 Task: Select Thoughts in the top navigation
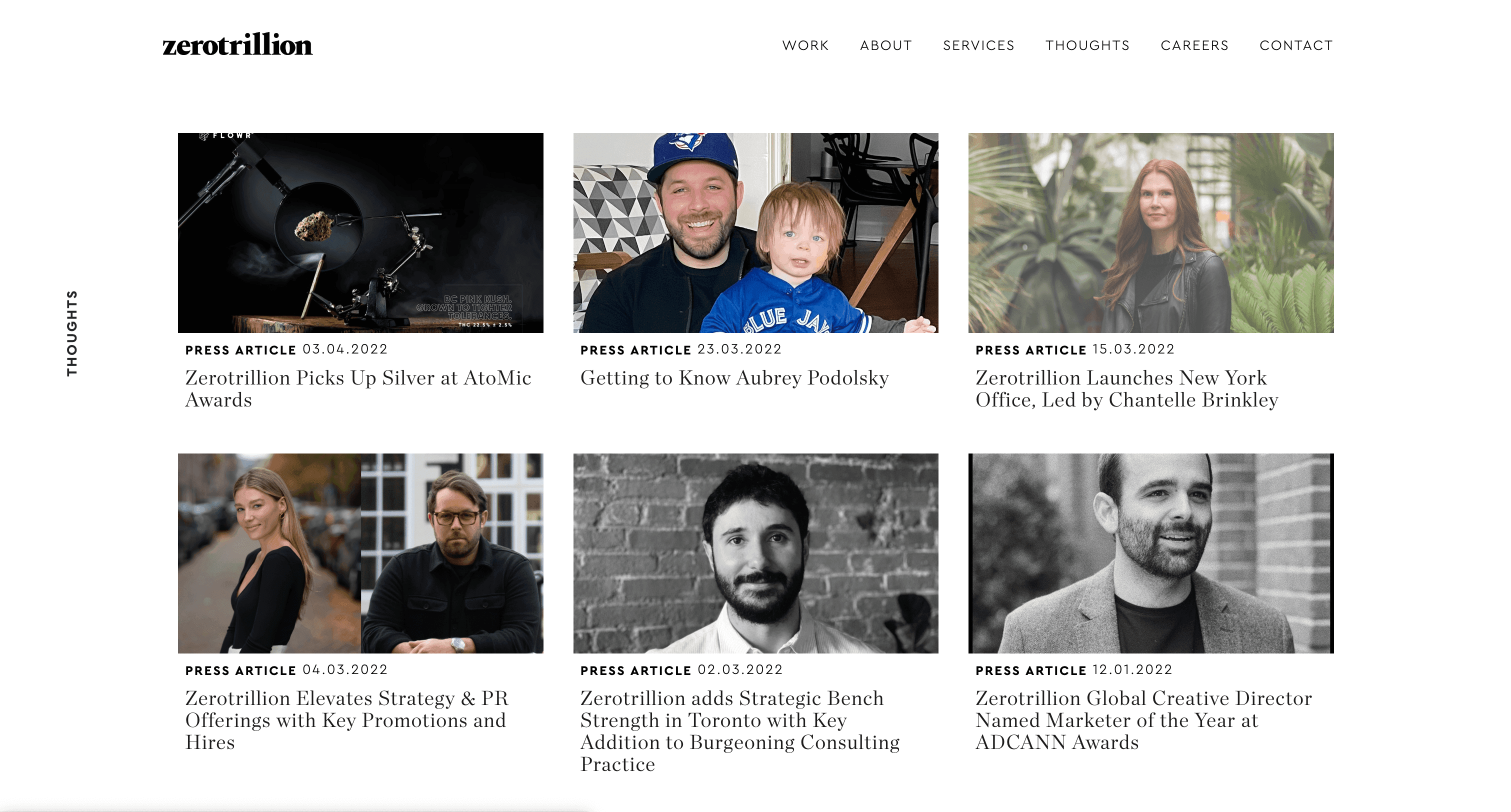[x=1087, y=46]
